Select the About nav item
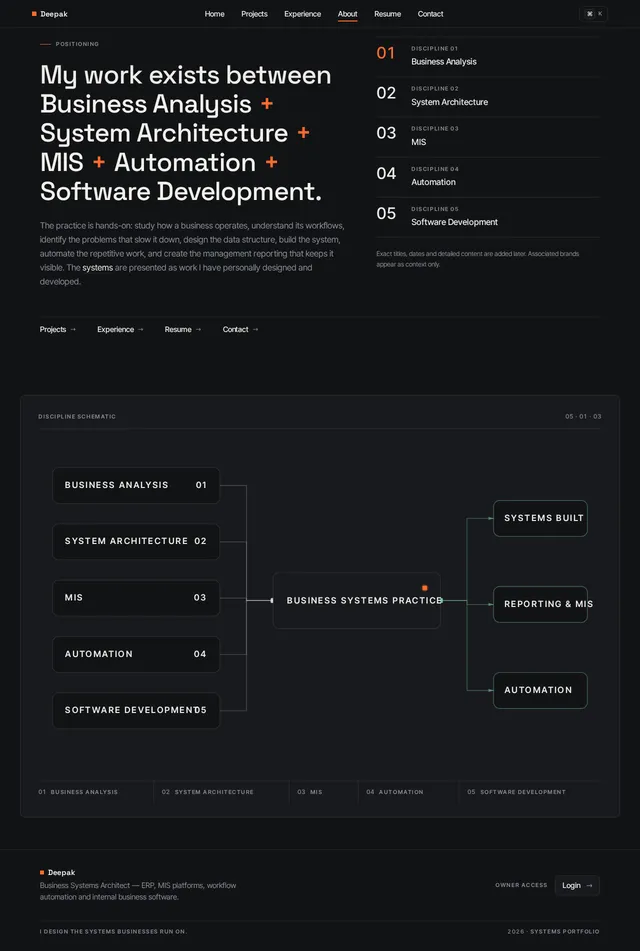This screenshot has height=951, width=640. click(x=348, y=14)
